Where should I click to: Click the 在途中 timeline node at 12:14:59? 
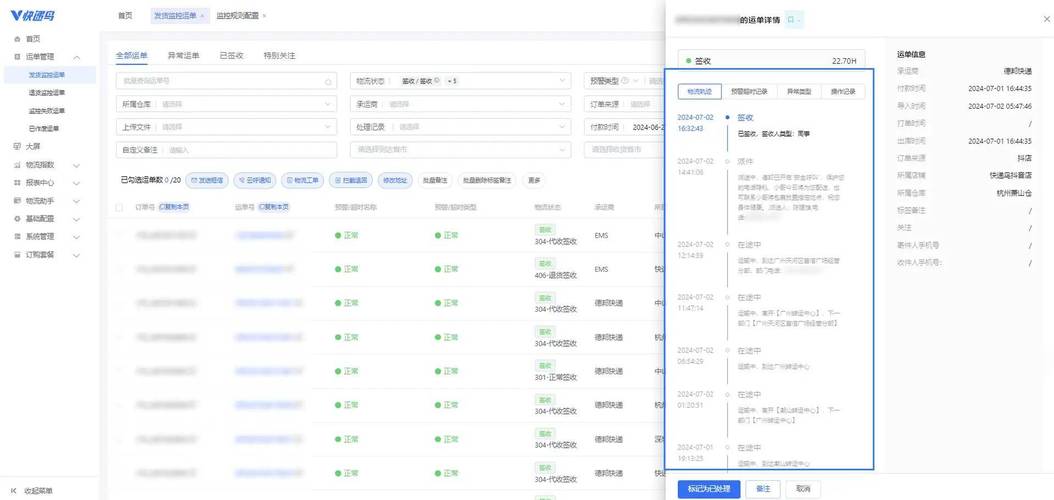coord(727,245)
